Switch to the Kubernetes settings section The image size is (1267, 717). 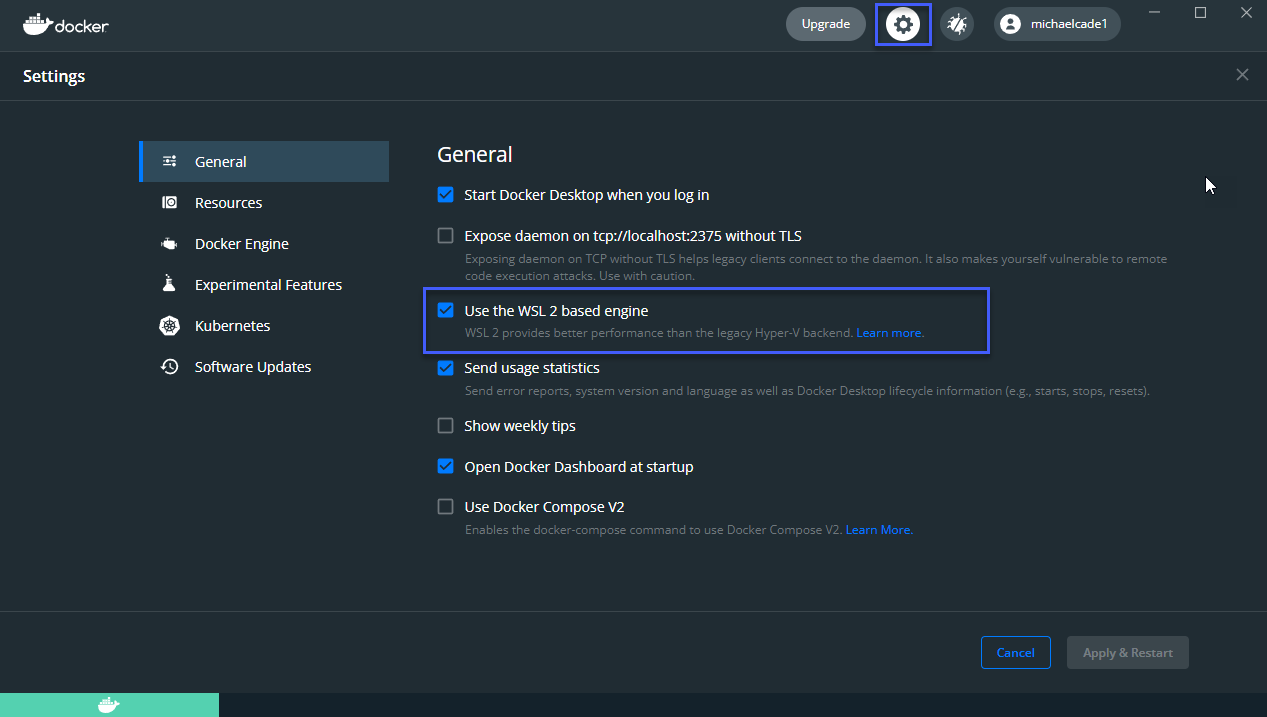click(232, 325)
